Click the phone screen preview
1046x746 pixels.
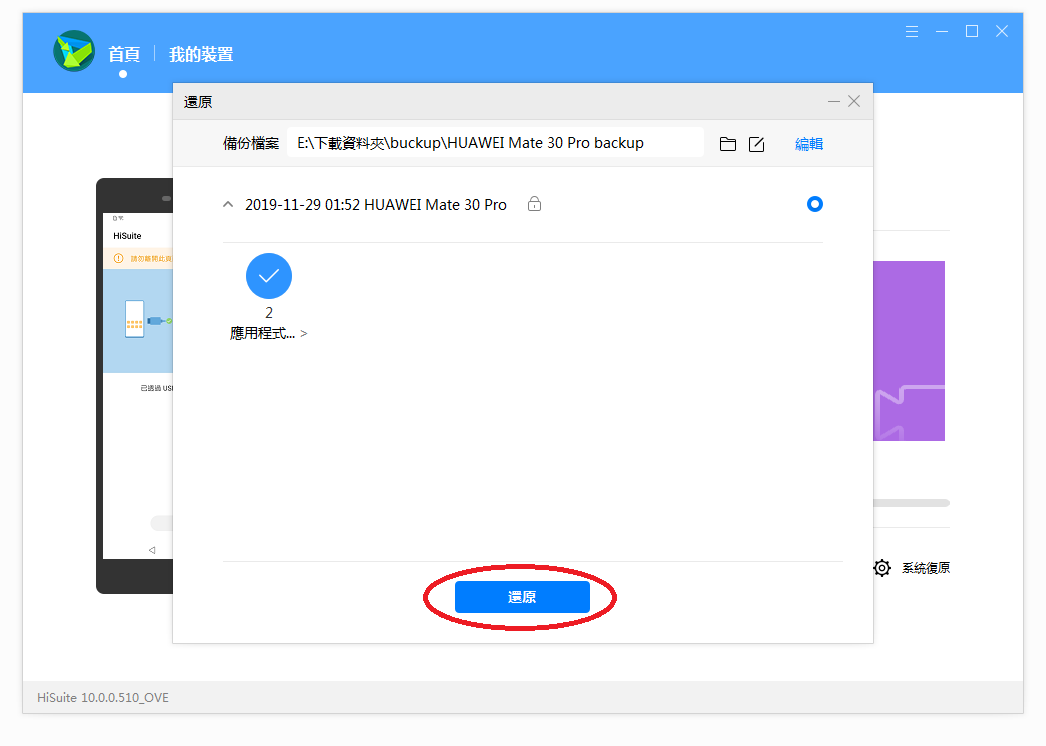(x=138, y=386)
